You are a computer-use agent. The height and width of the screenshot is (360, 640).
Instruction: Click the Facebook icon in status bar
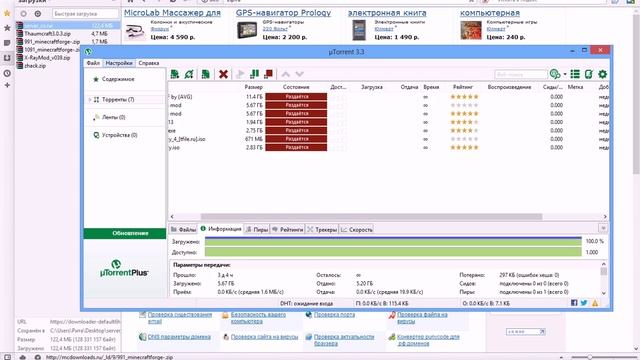(x=574, y=303)
